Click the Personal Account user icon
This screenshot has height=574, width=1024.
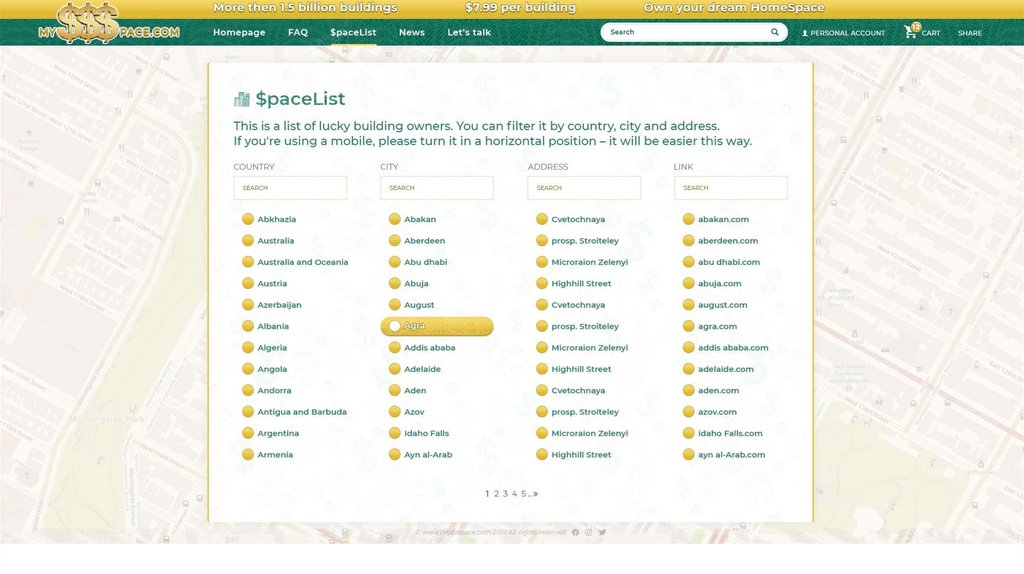(x=805, y=33)
